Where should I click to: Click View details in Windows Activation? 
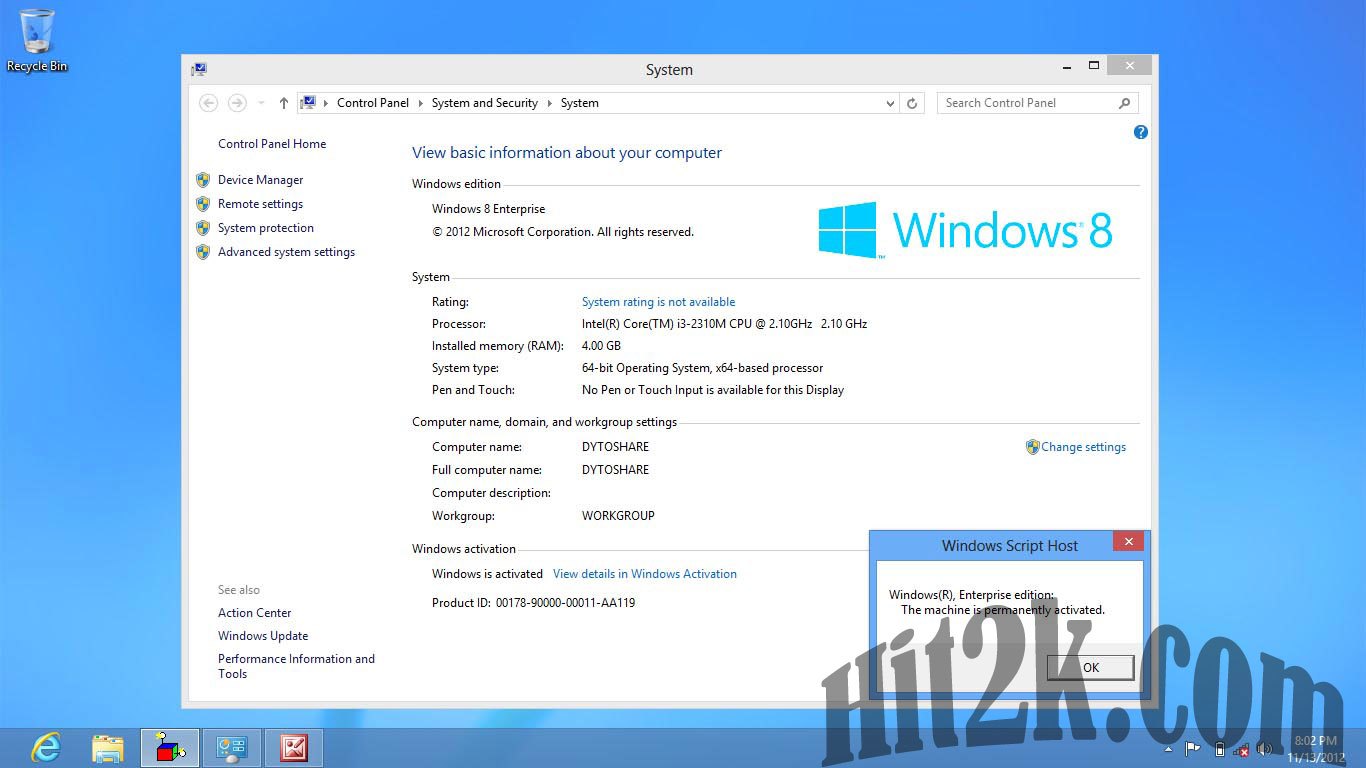click(644, 573)
